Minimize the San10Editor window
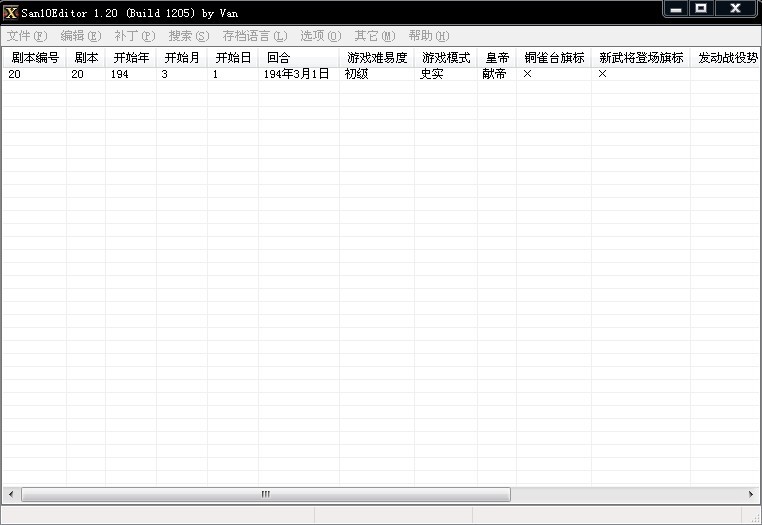The height and width of the screenshot is (525, 762). tap(676, 8)
